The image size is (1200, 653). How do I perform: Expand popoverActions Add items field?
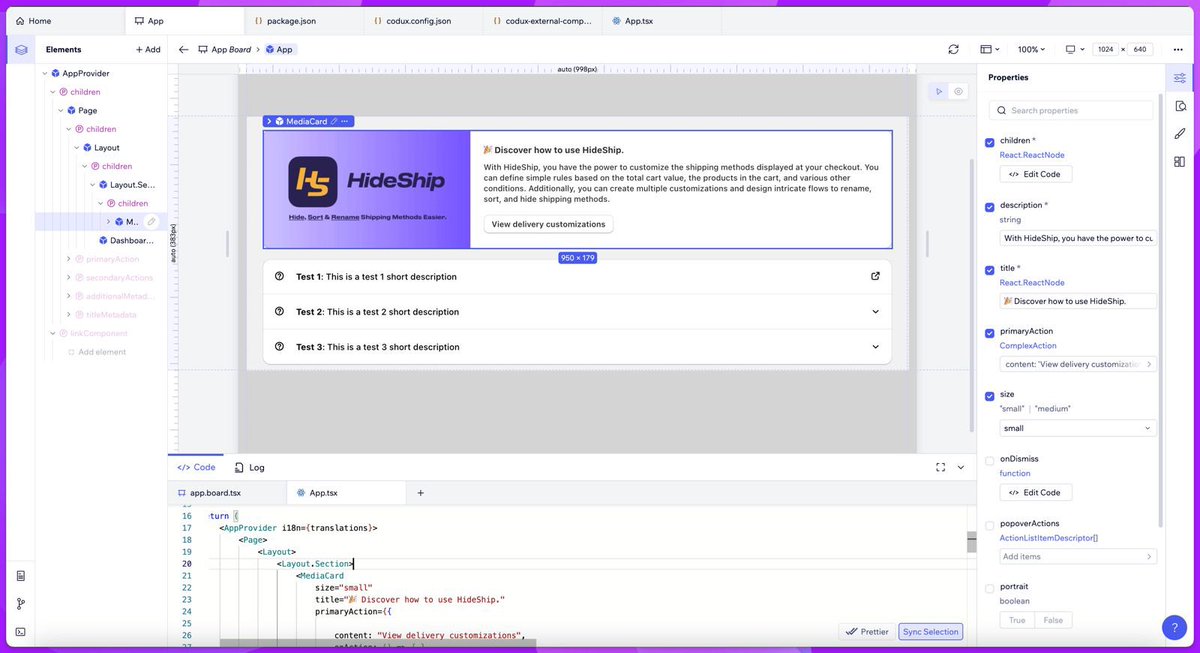tap(1078, 556)
